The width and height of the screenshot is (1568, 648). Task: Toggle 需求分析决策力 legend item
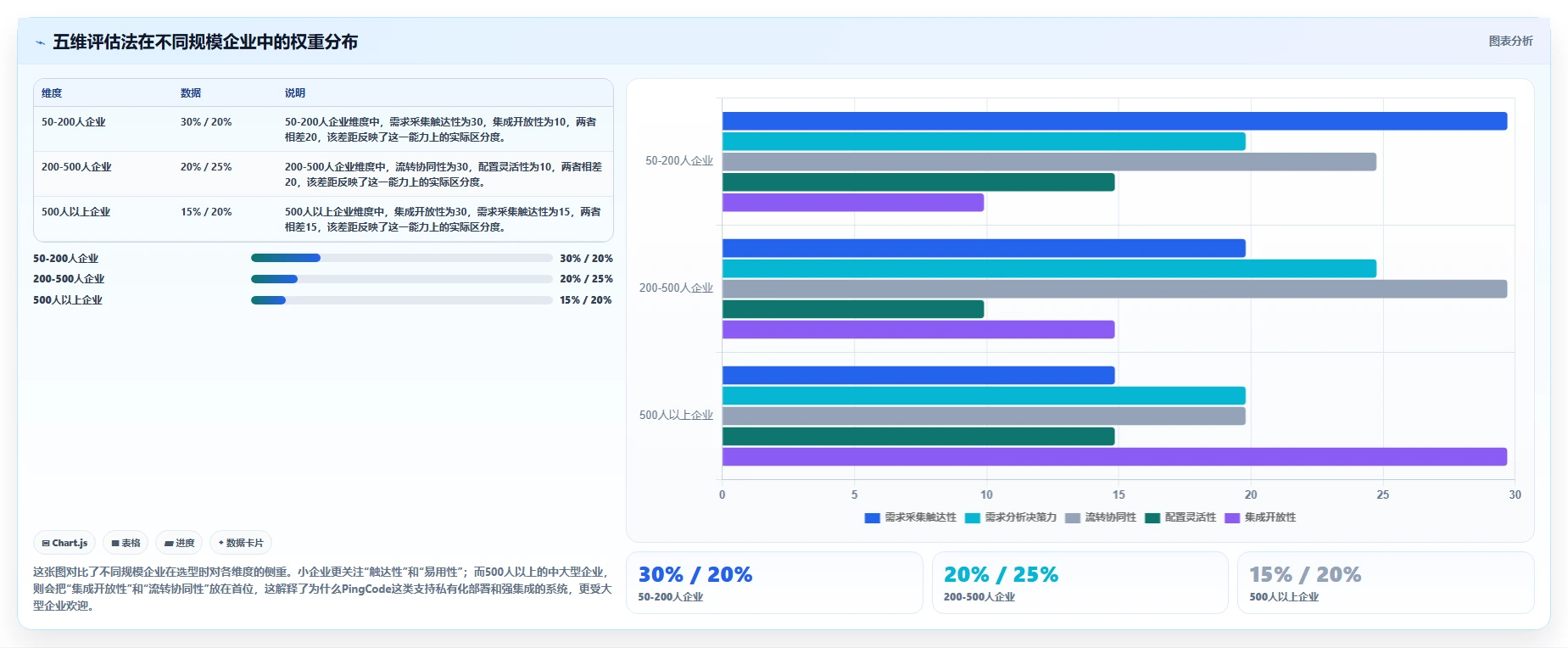tap(1011, 517)
